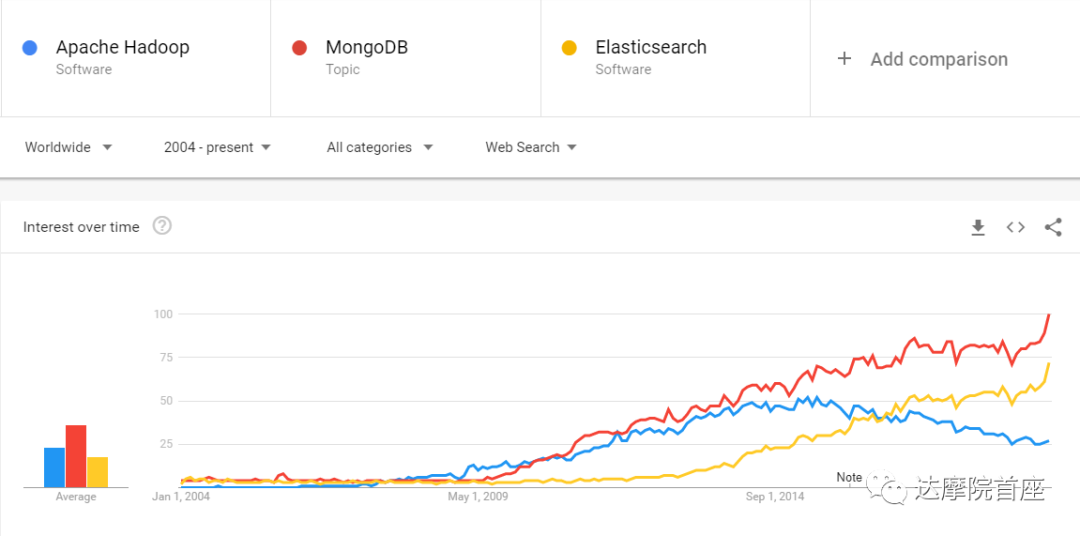The width and height of the screenshot is (1080, 536).
Task: Click the yellow Elasticsearch dot
Action: (x=569, y=48)
